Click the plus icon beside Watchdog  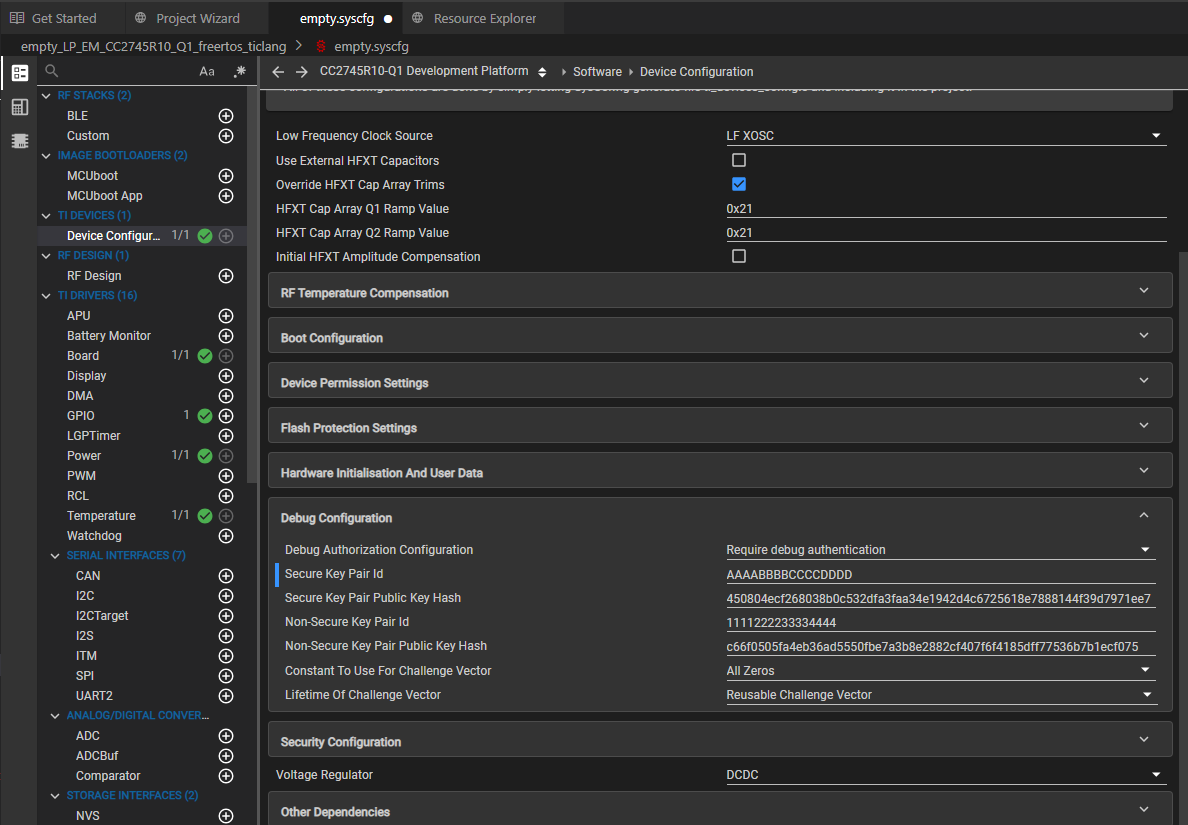[226, 536]
